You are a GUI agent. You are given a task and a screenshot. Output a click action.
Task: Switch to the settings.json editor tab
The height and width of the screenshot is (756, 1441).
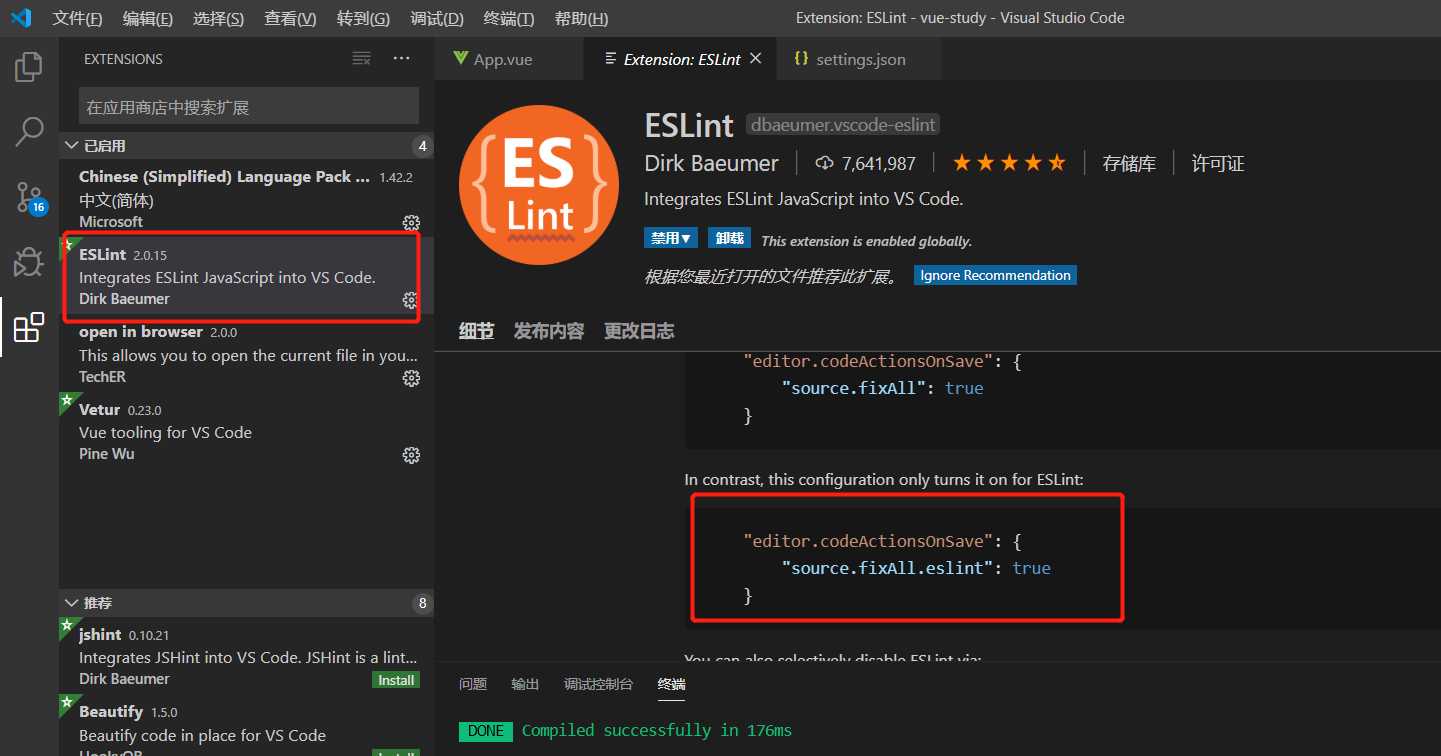point(860,59)
